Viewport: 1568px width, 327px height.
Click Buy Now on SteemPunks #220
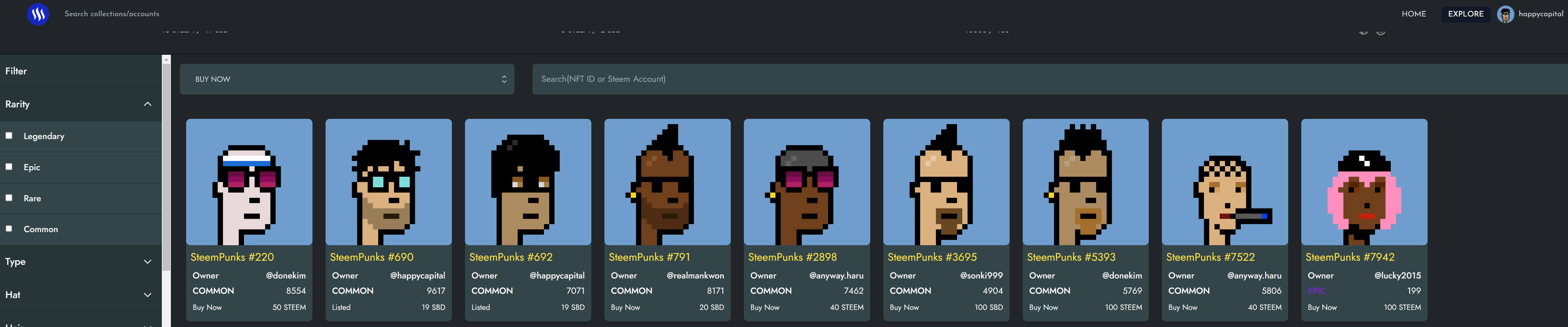(207, 307)
